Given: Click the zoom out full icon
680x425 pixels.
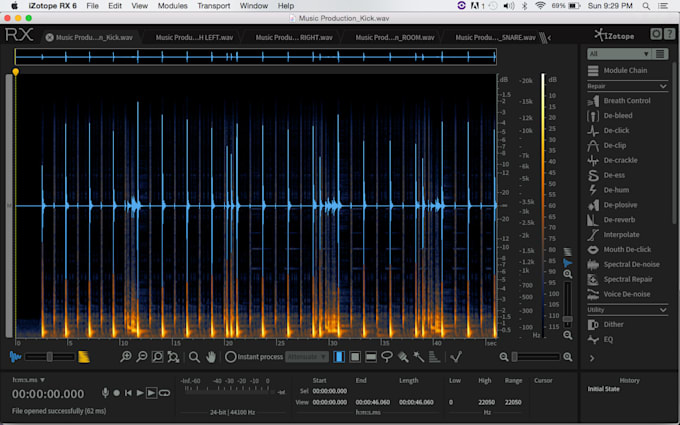Looking at the screenshot, I should (x=173, y=357).
